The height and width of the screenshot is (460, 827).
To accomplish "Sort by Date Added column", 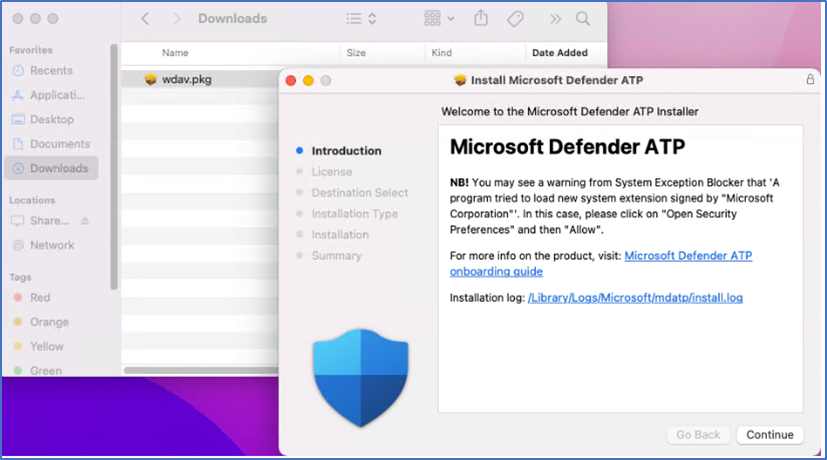I will 560,53.
